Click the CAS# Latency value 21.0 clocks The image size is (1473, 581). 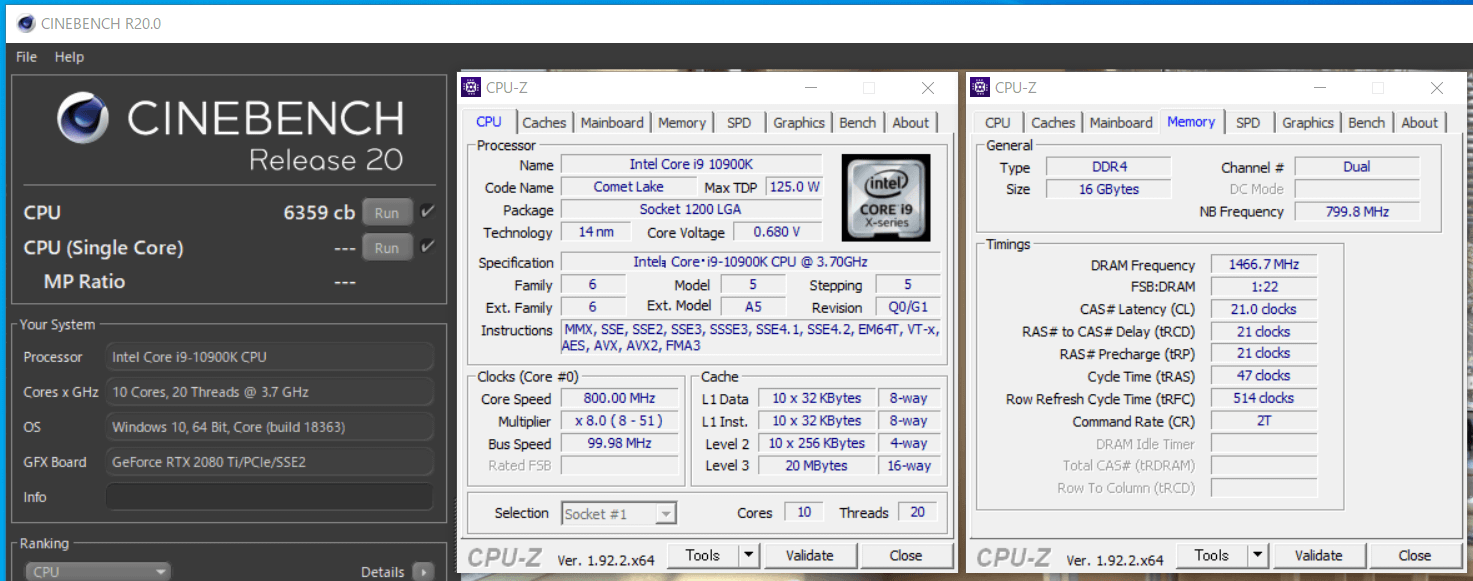[x=1263, y=309]
